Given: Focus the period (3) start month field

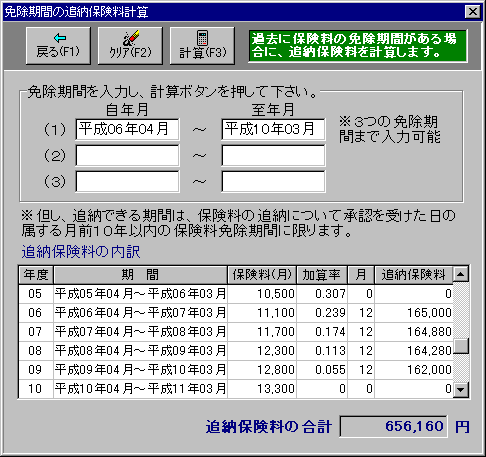Looking at the screenshot, I should click(x=127, y=181).
